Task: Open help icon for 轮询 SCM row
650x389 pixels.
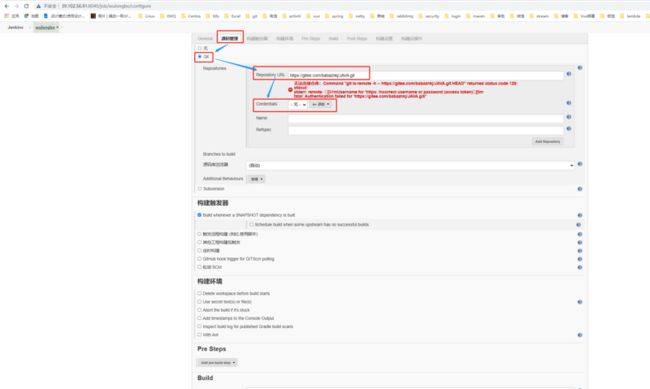Action: pyautogui.click(x=580, y=267)
